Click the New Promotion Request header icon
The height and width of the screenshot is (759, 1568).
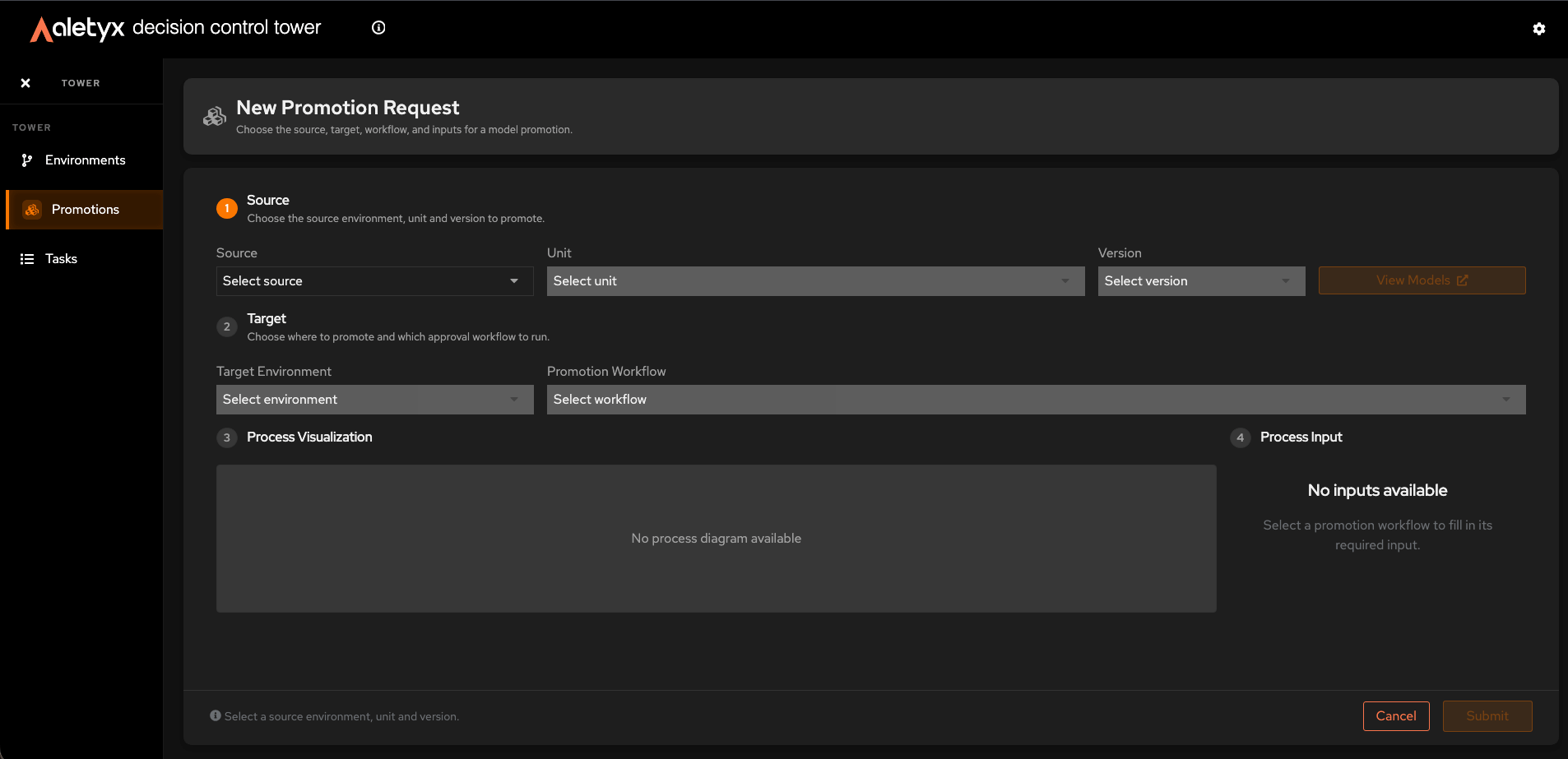[215, 117]
